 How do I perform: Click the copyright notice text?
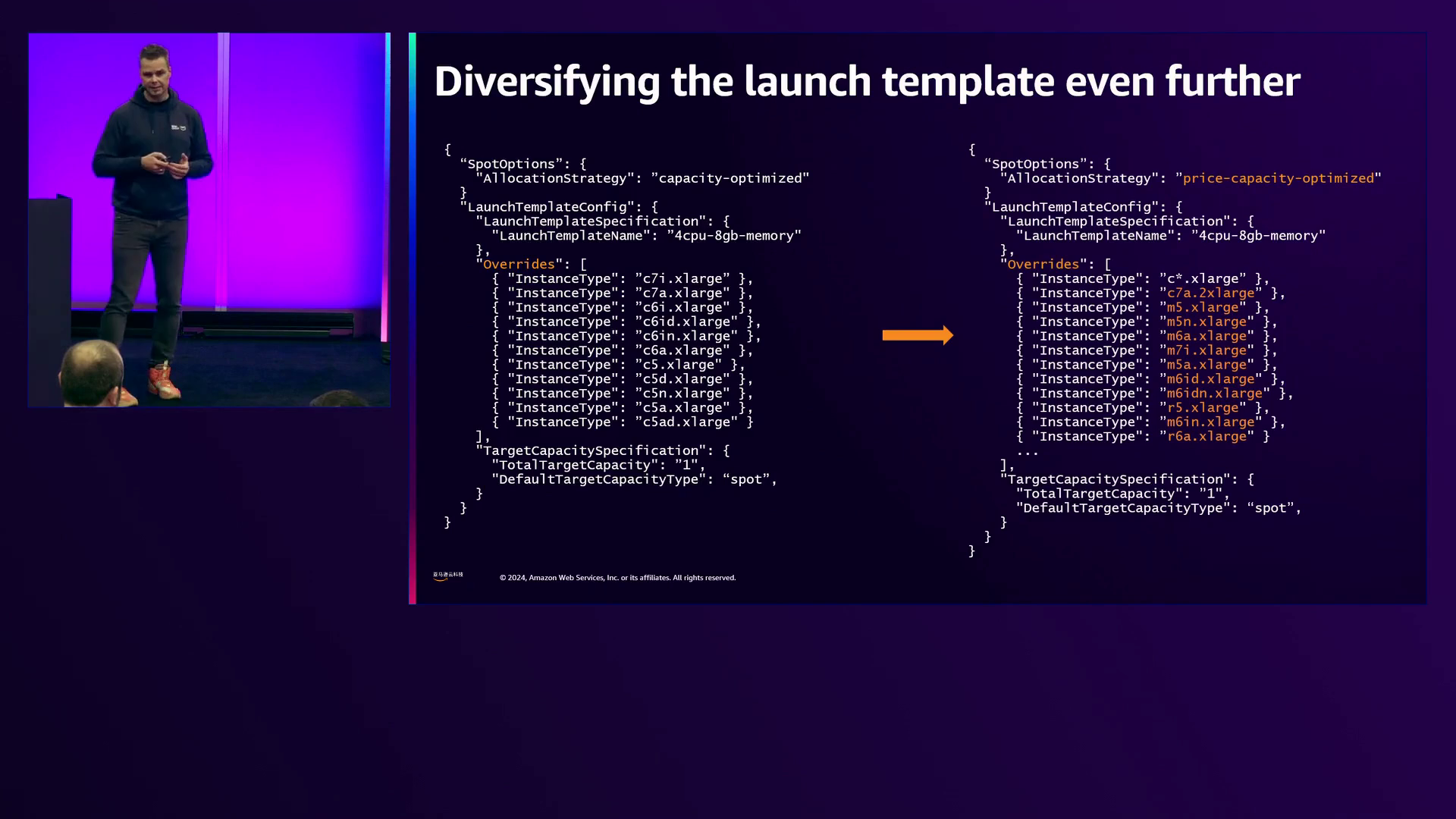617,578
